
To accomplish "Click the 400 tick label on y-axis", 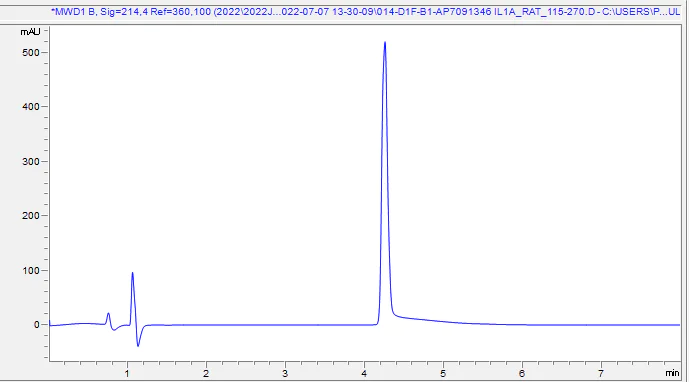I will click(x=31, y=107).
